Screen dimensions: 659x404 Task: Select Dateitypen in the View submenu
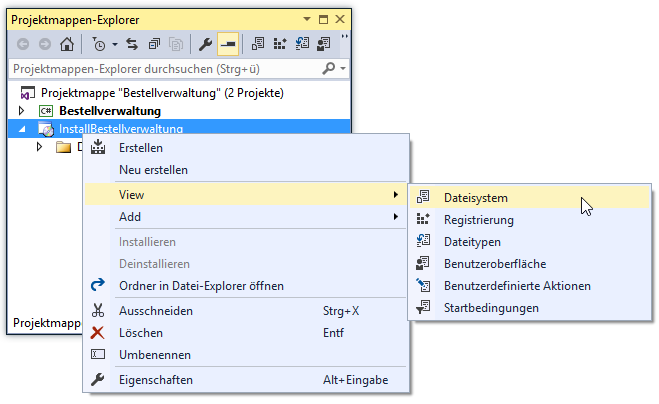[x=530, y=242]
